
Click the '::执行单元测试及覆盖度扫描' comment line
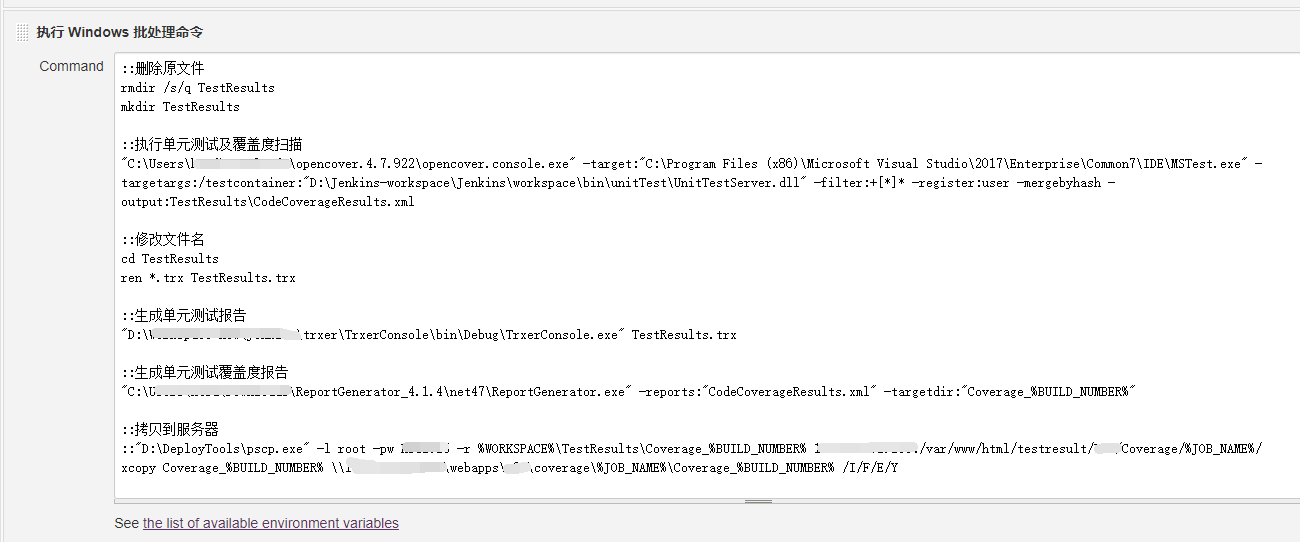pyautogui.click(x=211, y=144)
